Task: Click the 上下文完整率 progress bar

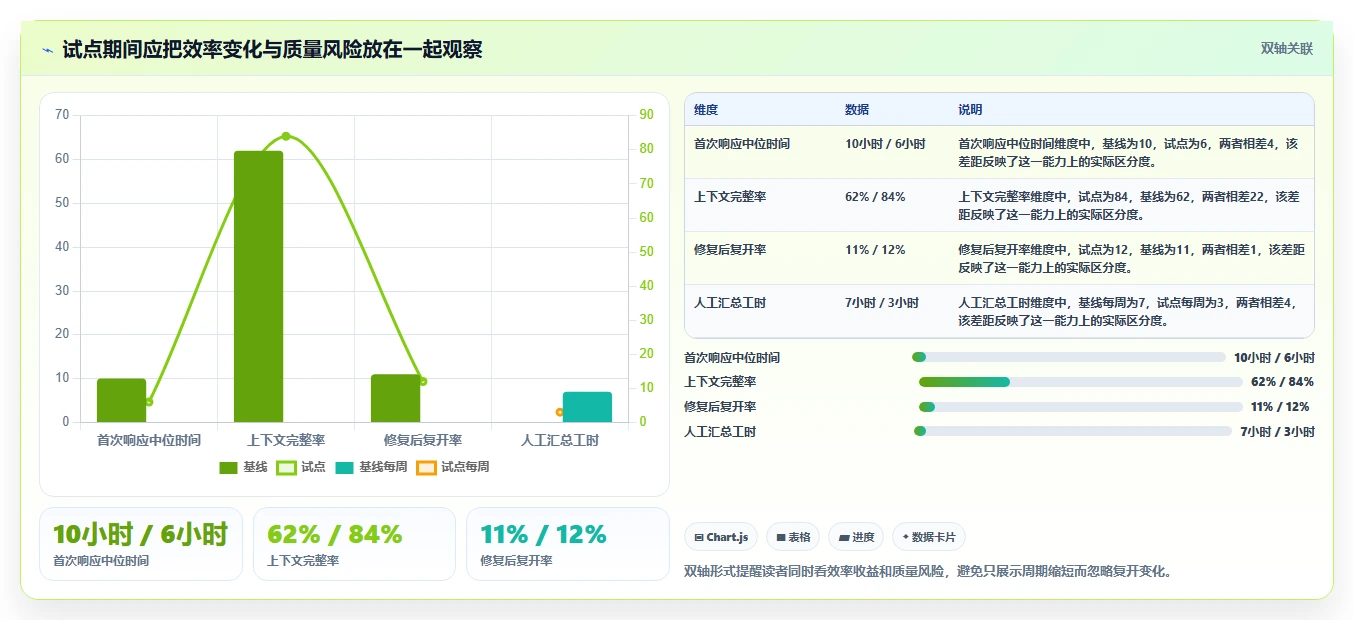Action: 1080,382
